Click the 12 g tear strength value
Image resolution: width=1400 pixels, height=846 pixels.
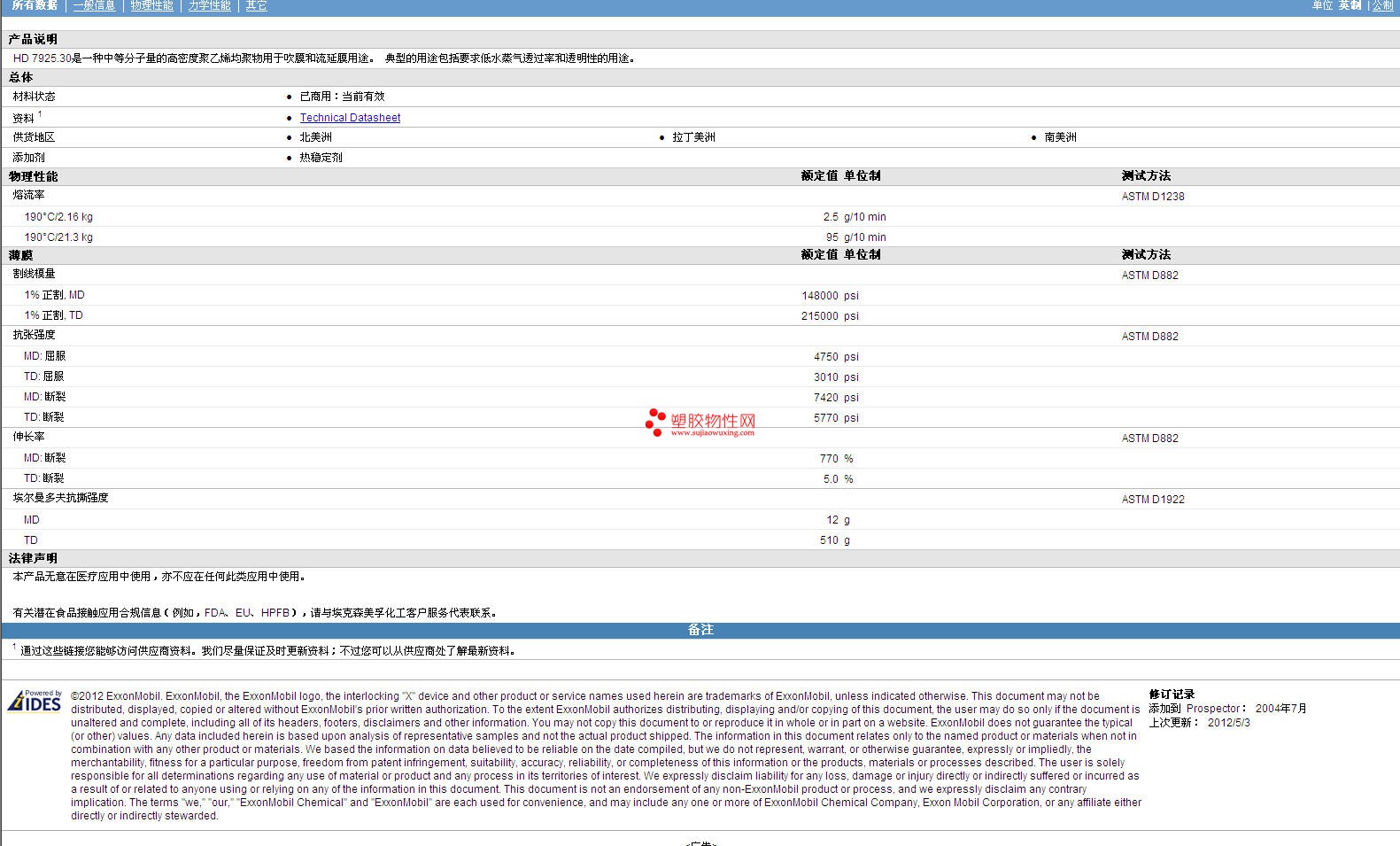[x=838, y=520]
